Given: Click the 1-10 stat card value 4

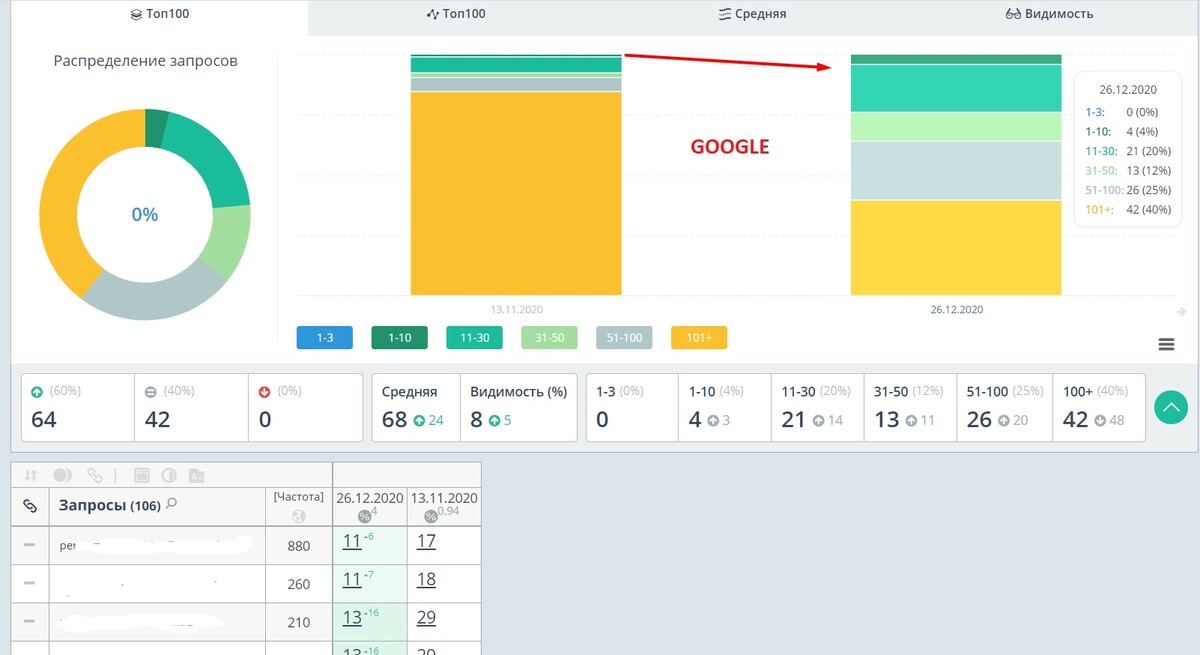Looking at the screenshot, I should coord(695,420).
